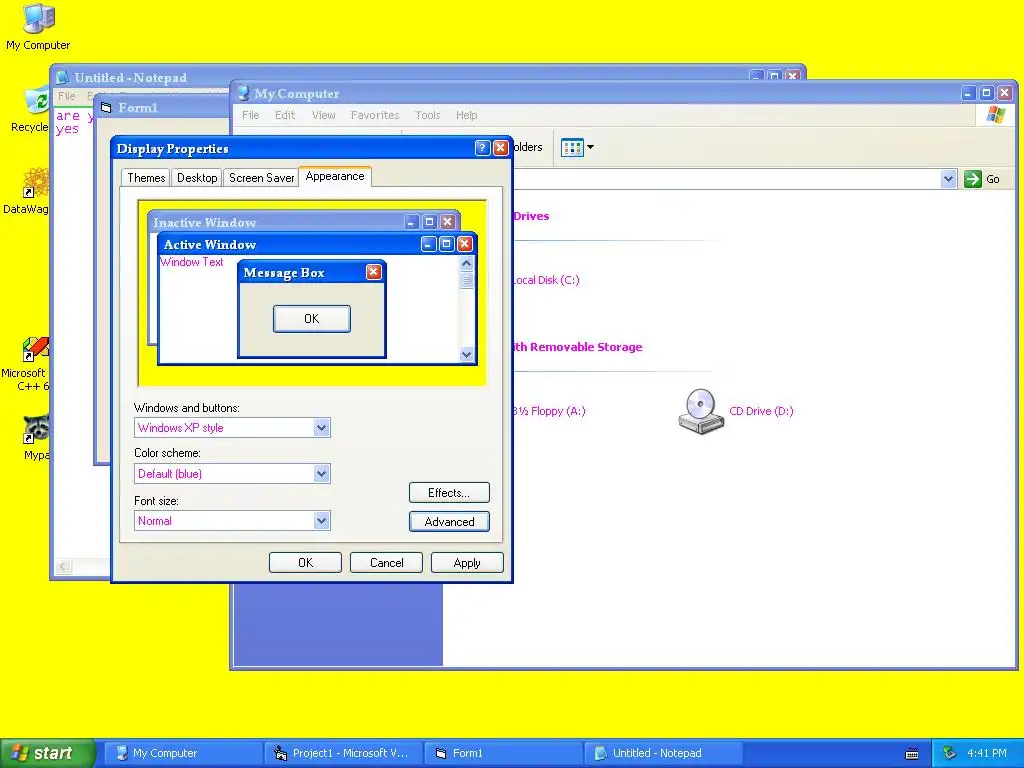Image resolution: width=1024 pixels, height=768 pixels.
Task: Click the Effects... button
Action: pos(449,492)
